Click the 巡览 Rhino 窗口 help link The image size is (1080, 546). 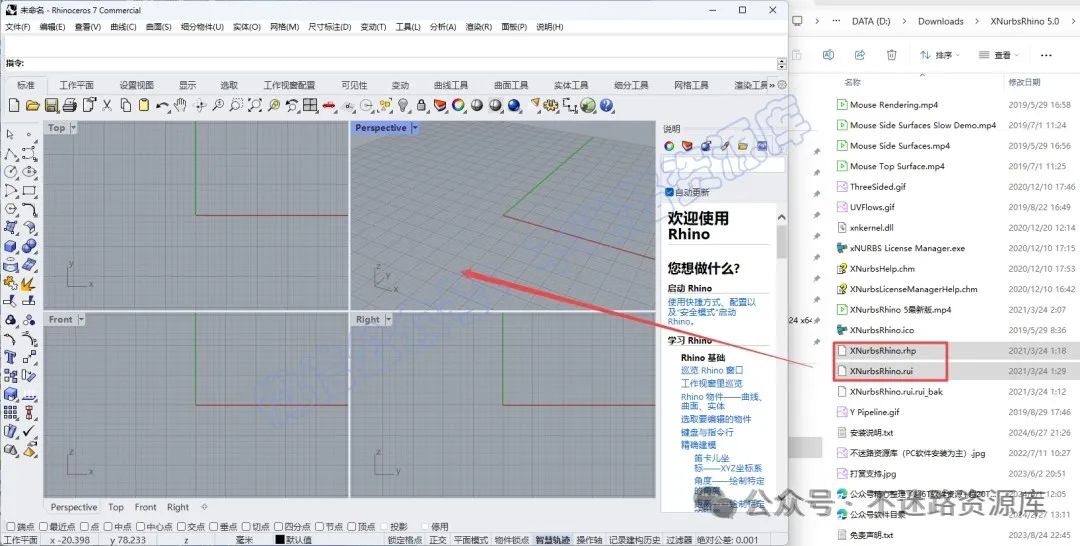pyautogui.click(x=712, y=370)
